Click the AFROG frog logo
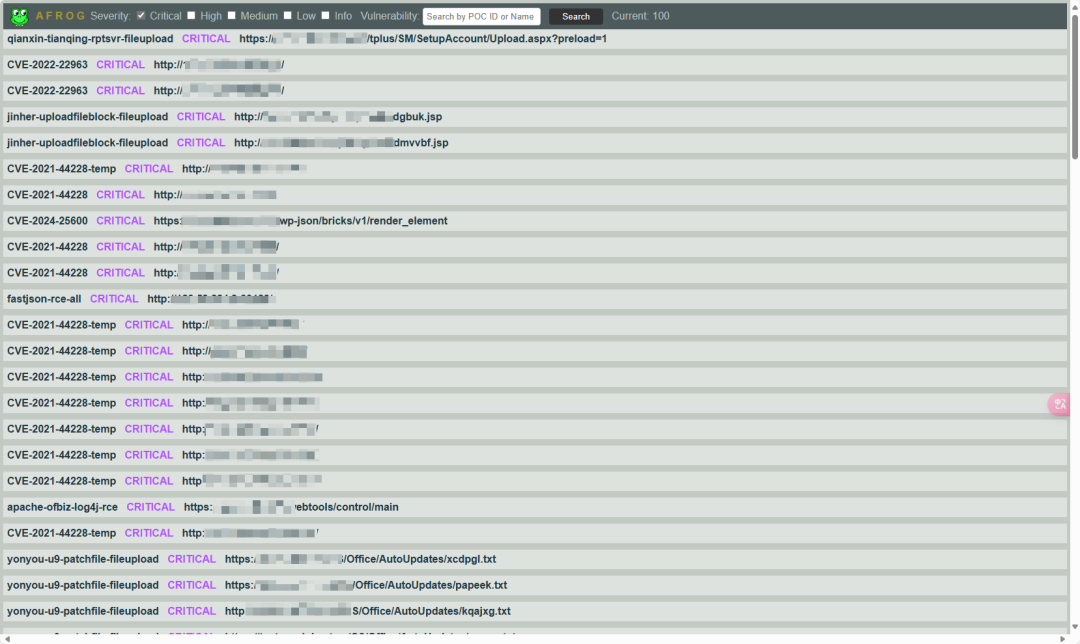Viewport: 1080px width, 644px height. click(x=18, y=16)
